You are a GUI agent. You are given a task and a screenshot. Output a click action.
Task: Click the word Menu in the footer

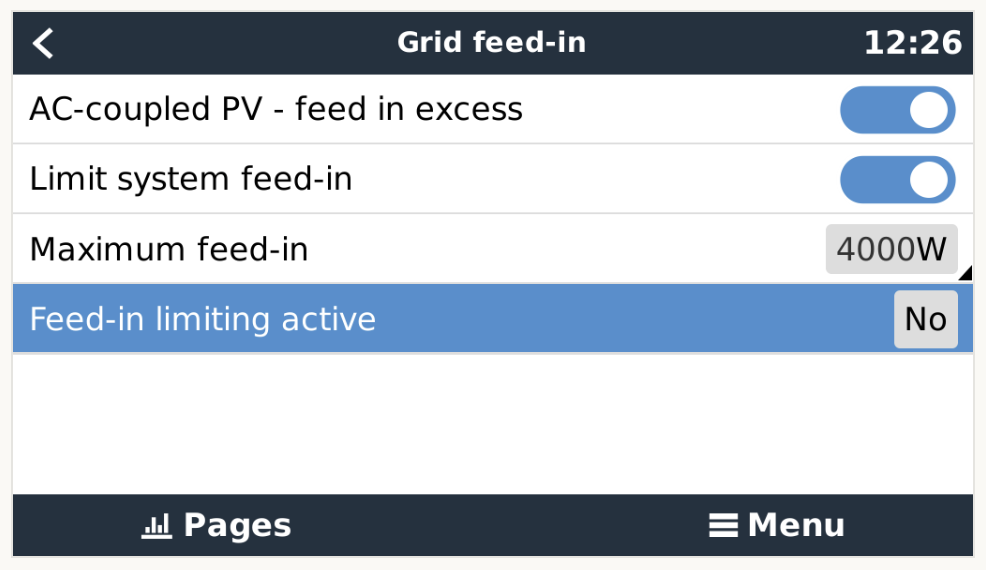click(796, 525)
